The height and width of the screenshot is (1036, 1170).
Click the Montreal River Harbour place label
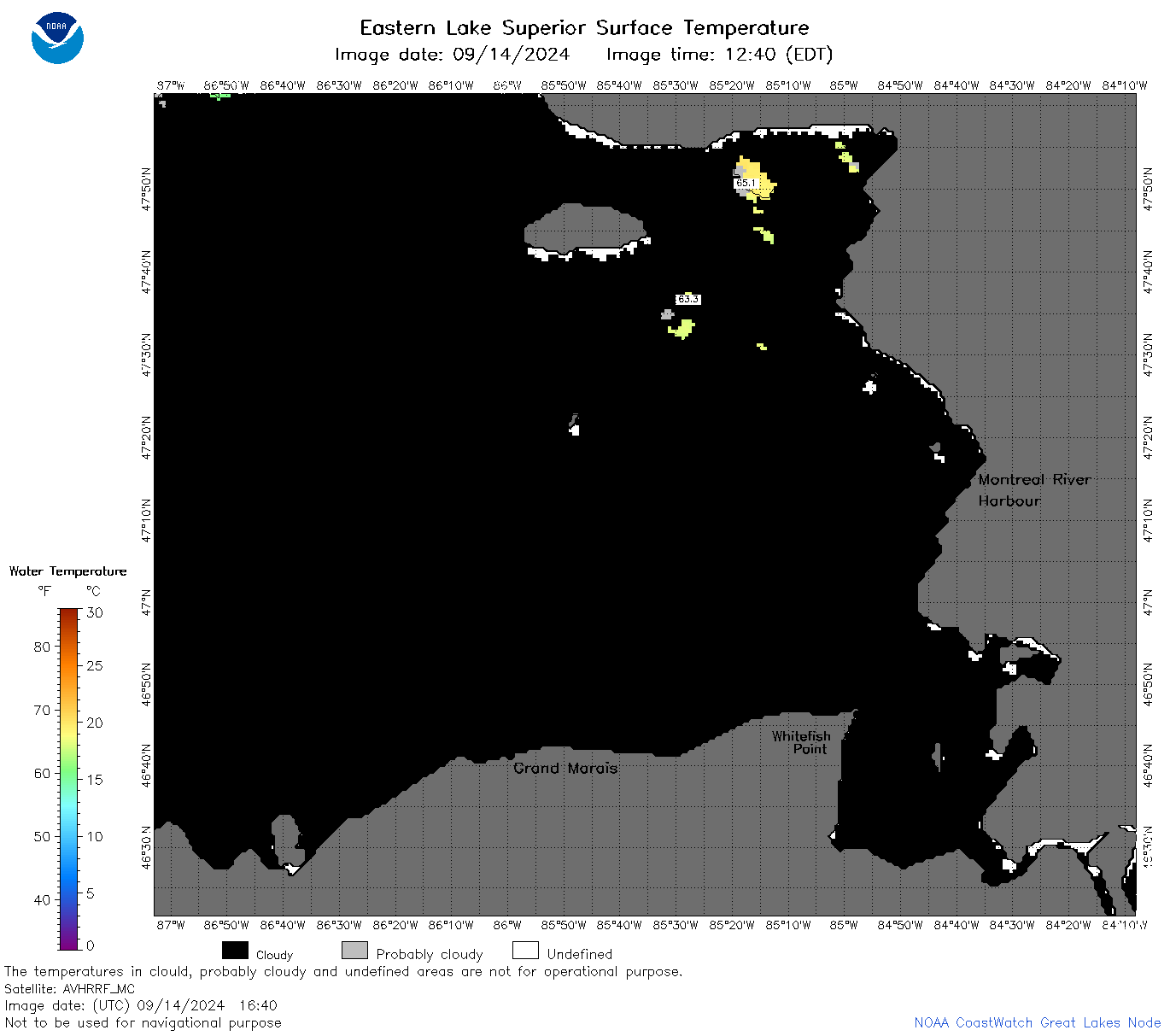[x=1034, y=490]
